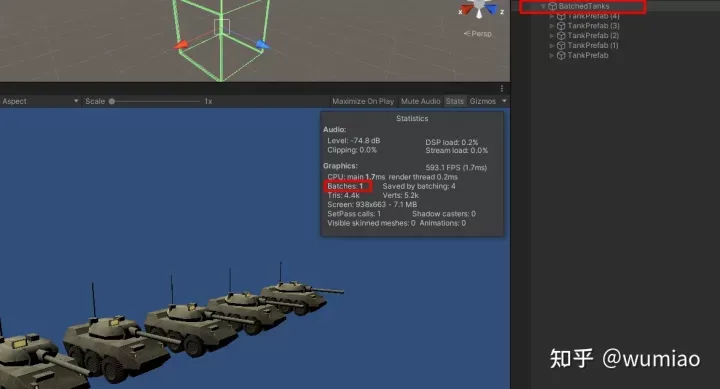Screen dimensions: 720x389
Task: Open the Aspect ratio dropdown
Action: pos(40,101)
